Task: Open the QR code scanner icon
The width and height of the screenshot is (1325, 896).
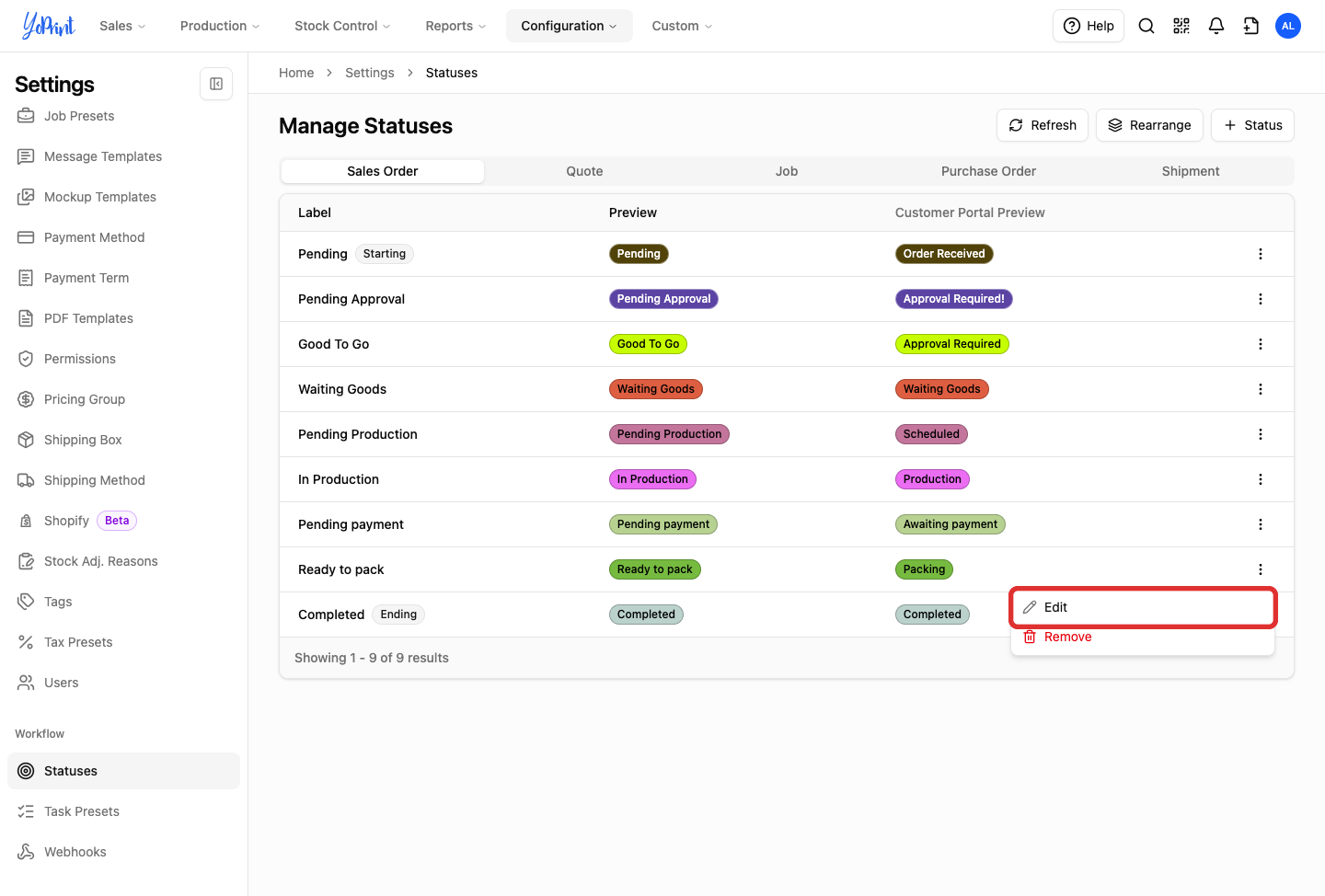Action: (1181, 26)
